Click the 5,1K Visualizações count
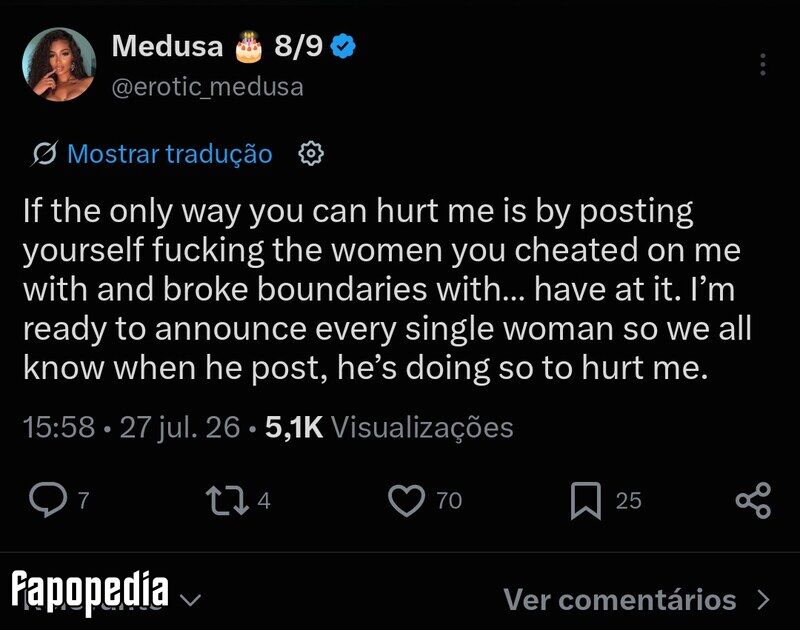The width and height of the screenshot is (800, 630). point(389,427)
